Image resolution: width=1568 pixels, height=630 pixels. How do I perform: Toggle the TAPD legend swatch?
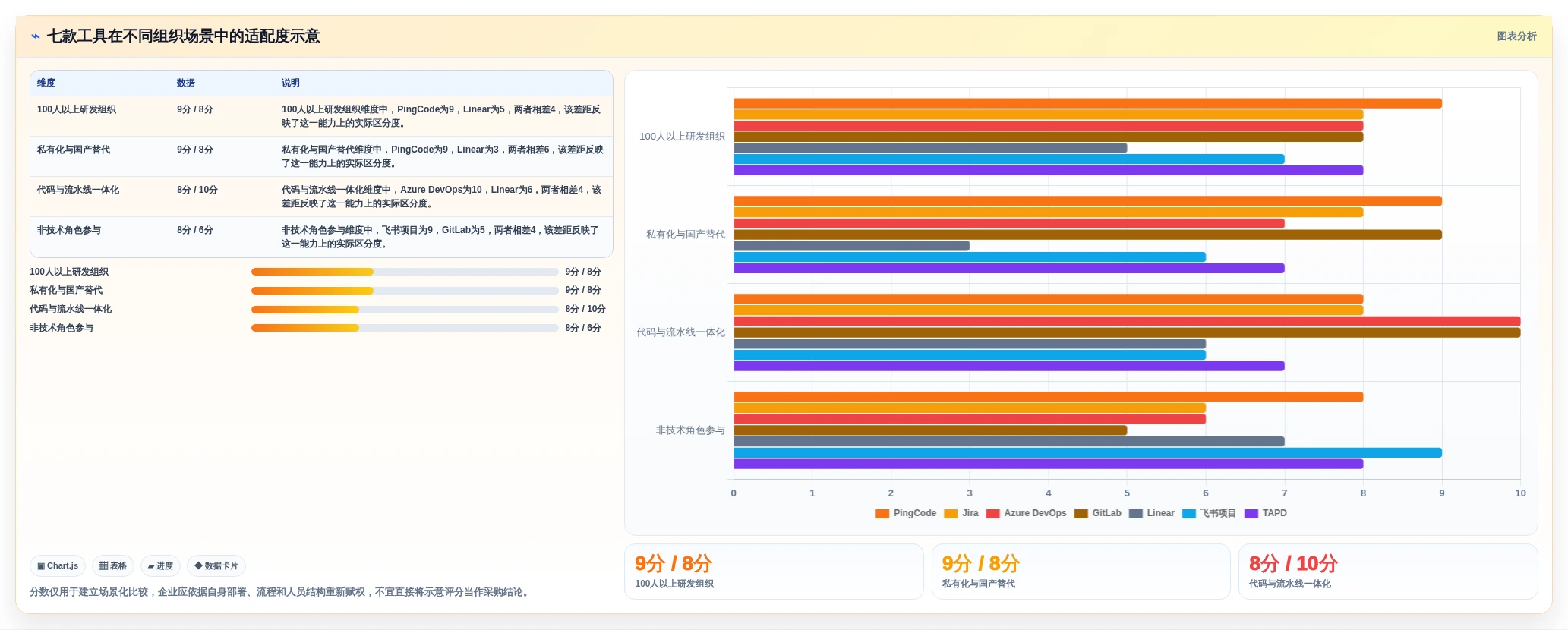[x=1251, y=514]
